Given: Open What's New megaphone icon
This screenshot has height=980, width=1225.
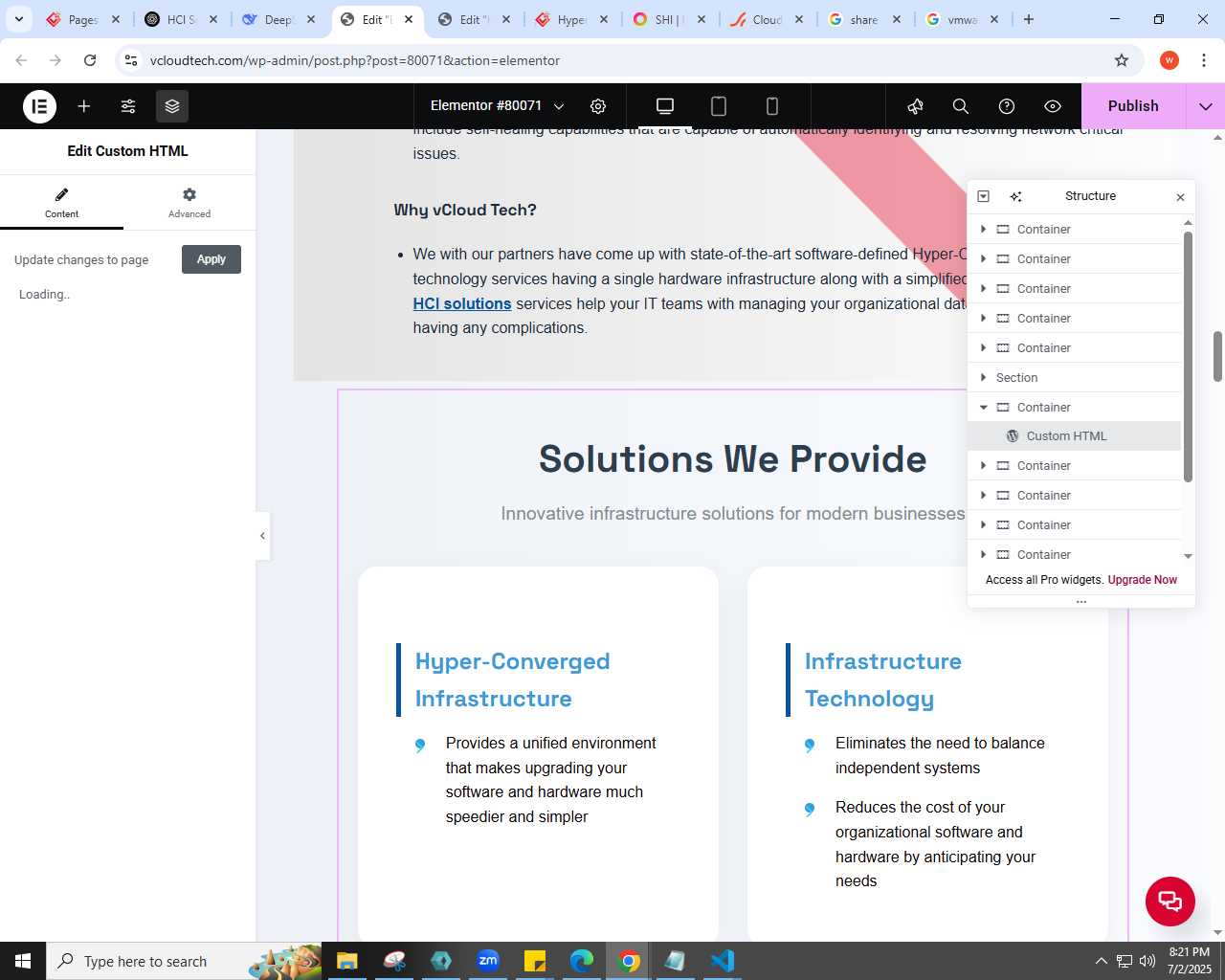Looking at the screenshot, I should coord(916,106).
